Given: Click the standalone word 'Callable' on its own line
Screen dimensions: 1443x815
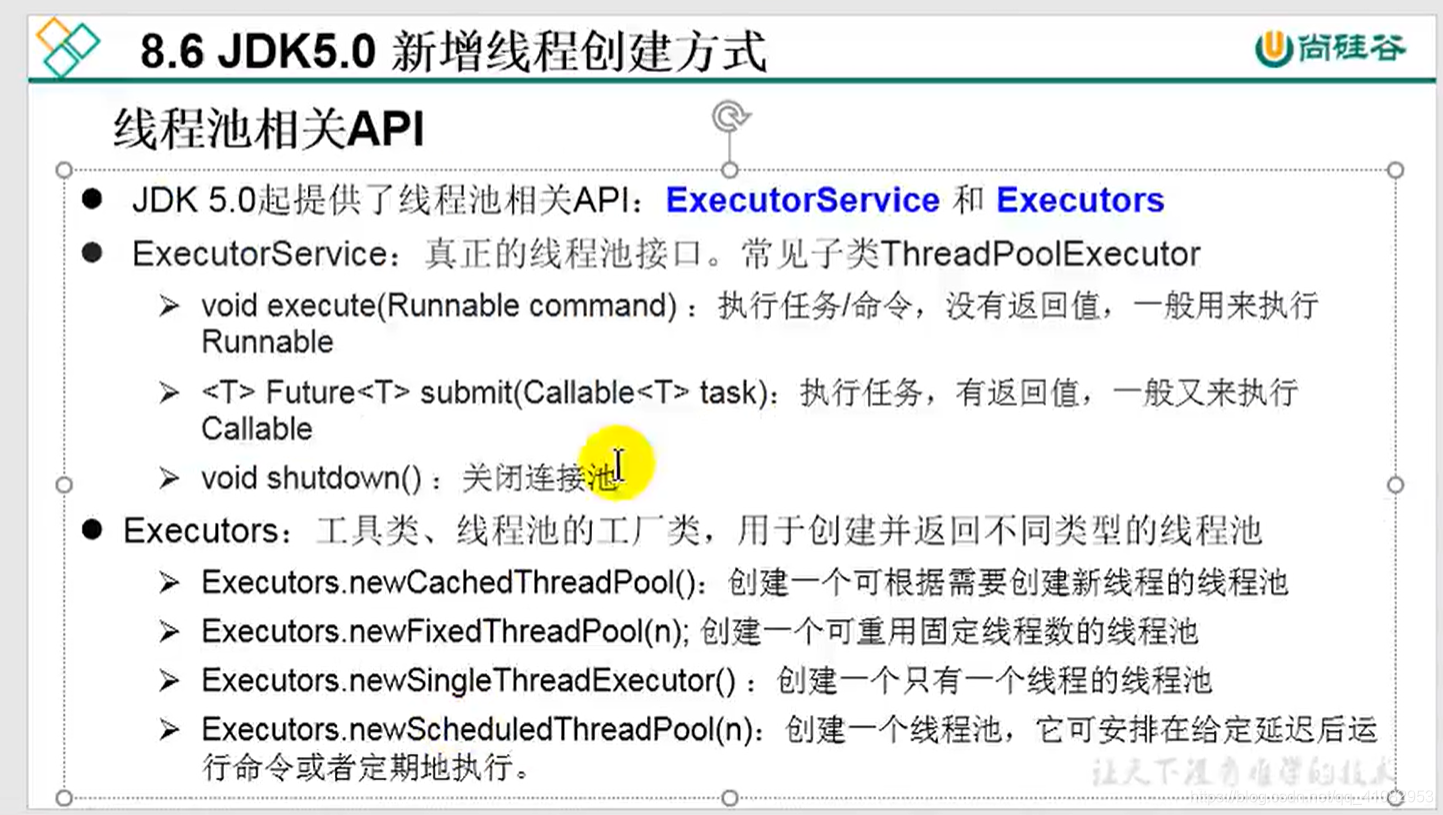Looking at the screenshot, I should click(257, 429).
